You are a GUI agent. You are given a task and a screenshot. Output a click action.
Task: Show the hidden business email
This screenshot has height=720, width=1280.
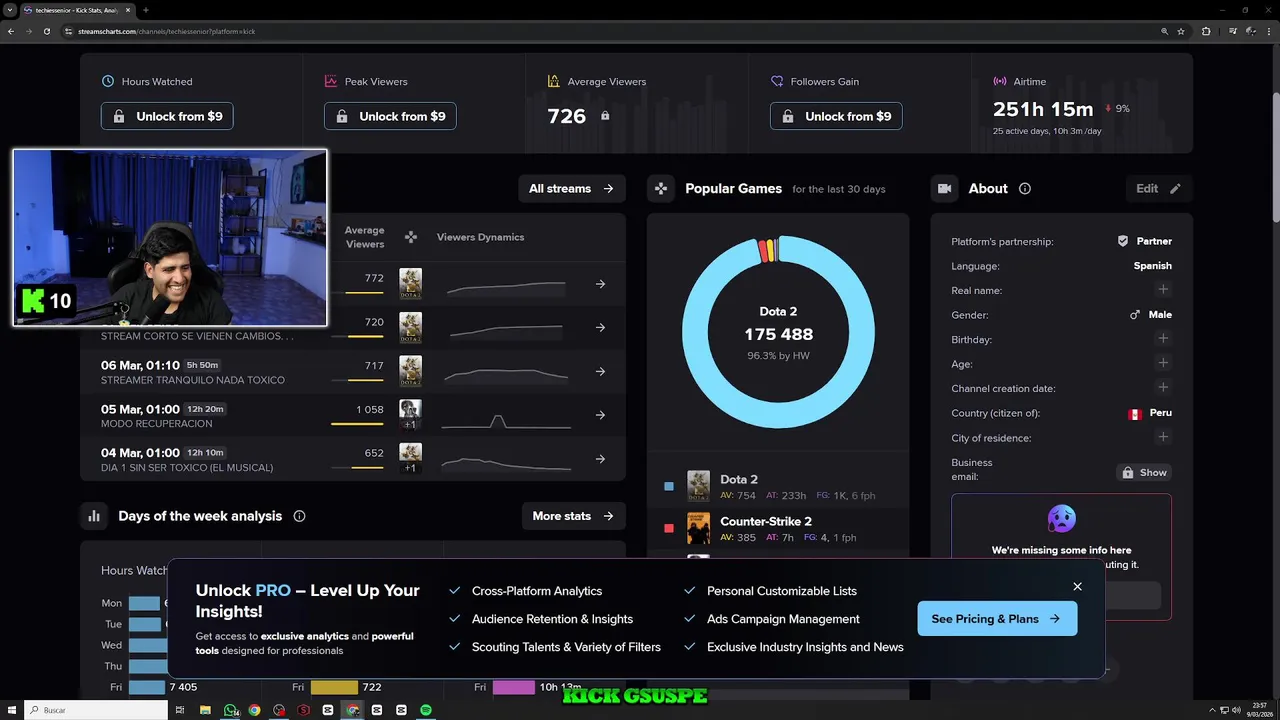1144,472
